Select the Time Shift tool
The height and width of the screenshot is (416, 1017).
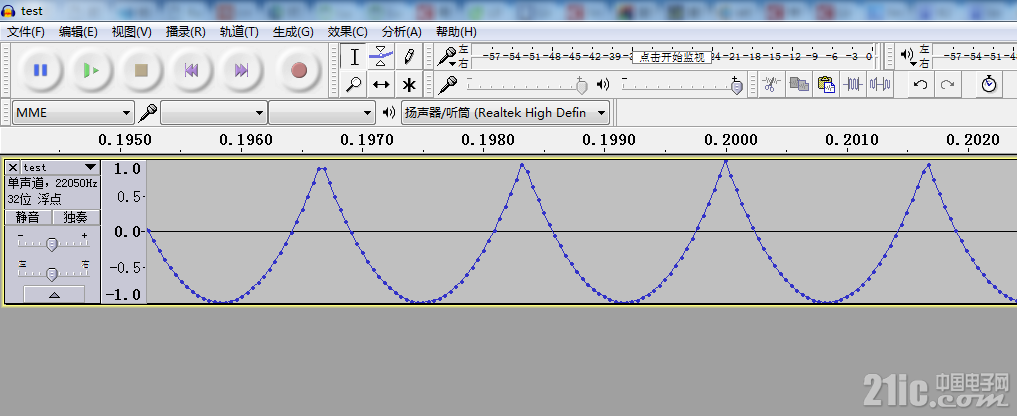381,84
